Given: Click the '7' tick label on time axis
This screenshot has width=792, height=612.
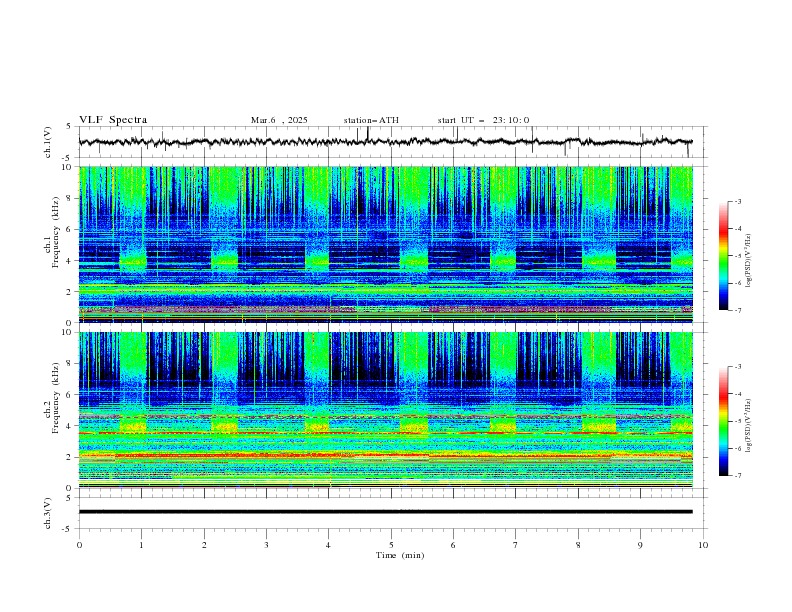Looking at the screenshot, I should tap(516, 545).
